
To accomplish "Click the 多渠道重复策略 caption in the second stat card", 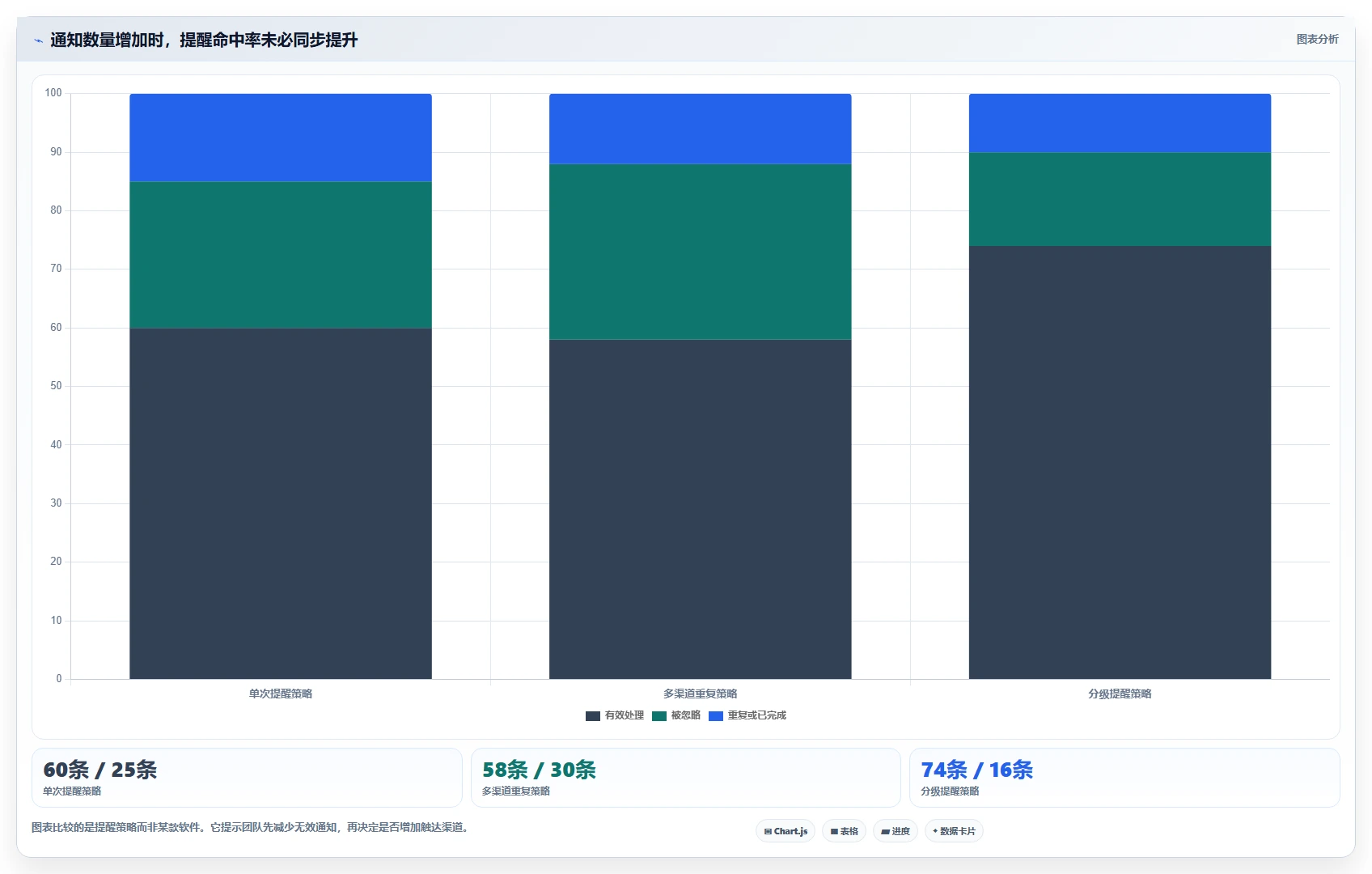I will 516,791.
